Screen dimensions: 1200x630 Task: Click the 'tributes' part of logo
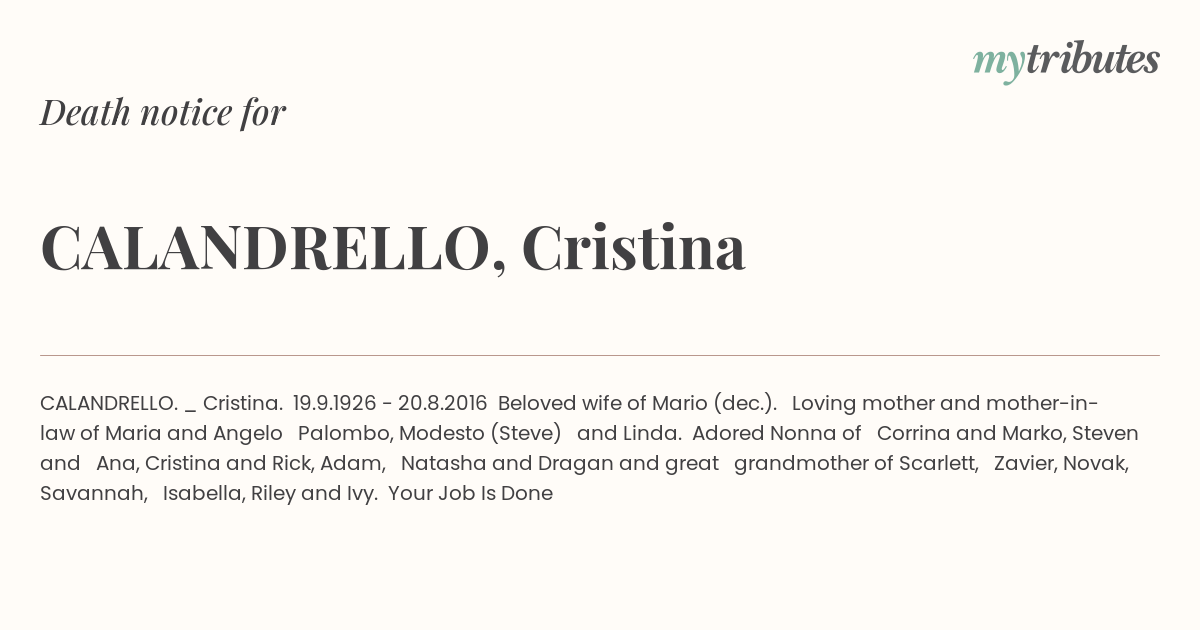click(1092, 60)
